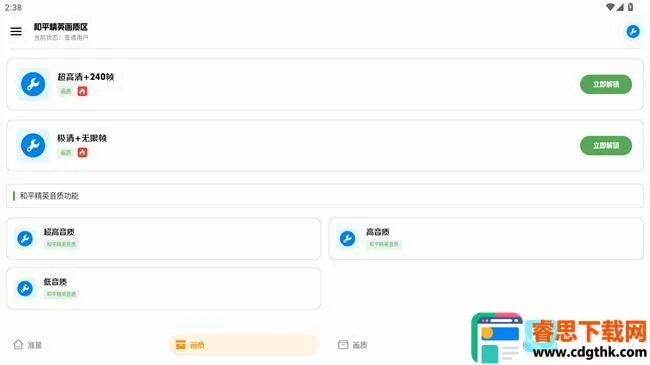Tap green tag under 超高音质
Image resolution: width=650 pixels, height=365 pixels.
(61, 244)
